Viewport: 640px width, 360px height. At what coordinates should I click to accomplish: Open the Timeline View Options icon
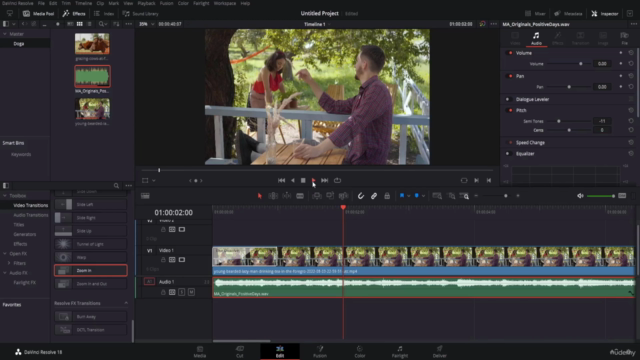(x=145, y=196)
